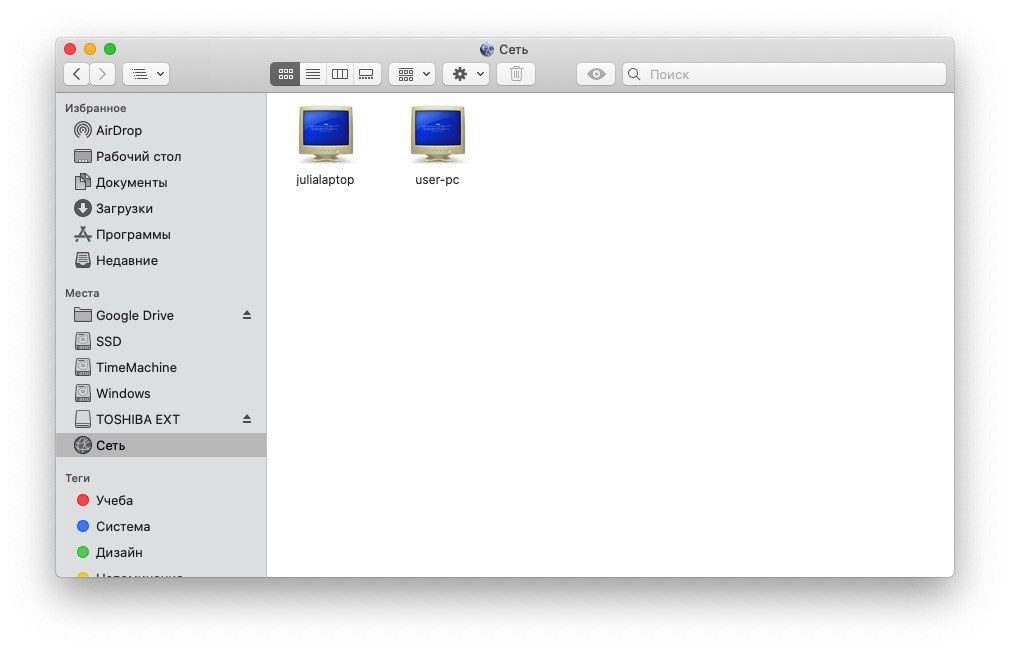Open the TimeMachine volume
The image size is (1010, 651).
161,367
